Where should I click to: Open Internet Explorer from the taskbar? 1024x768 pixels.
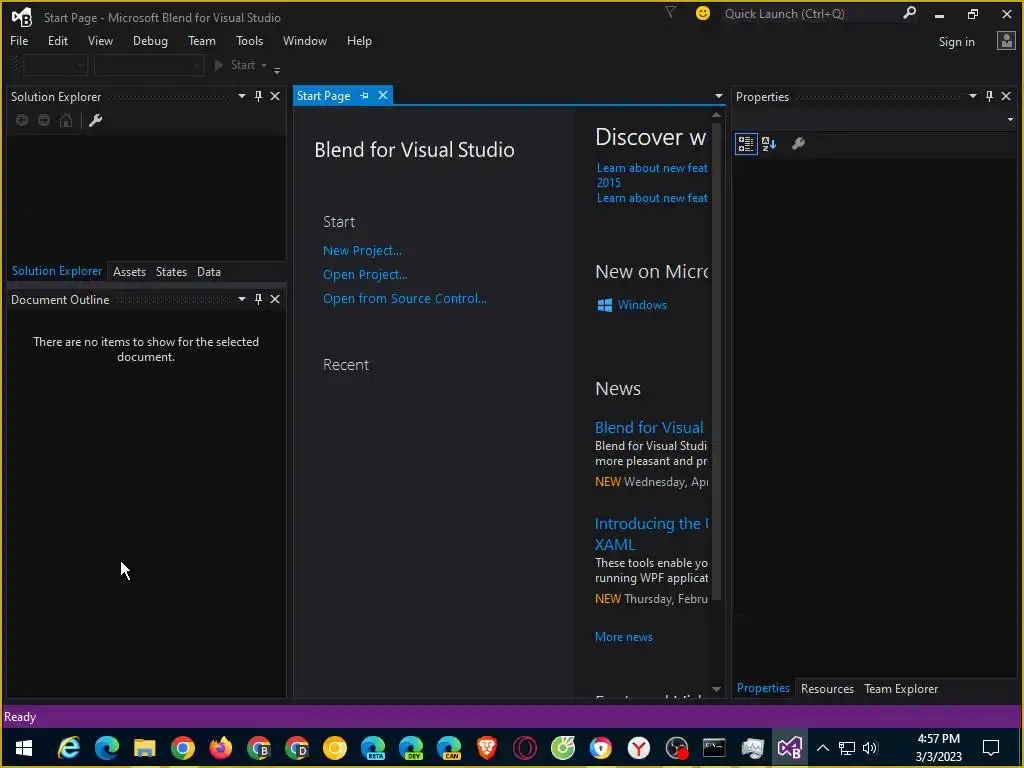69,748
